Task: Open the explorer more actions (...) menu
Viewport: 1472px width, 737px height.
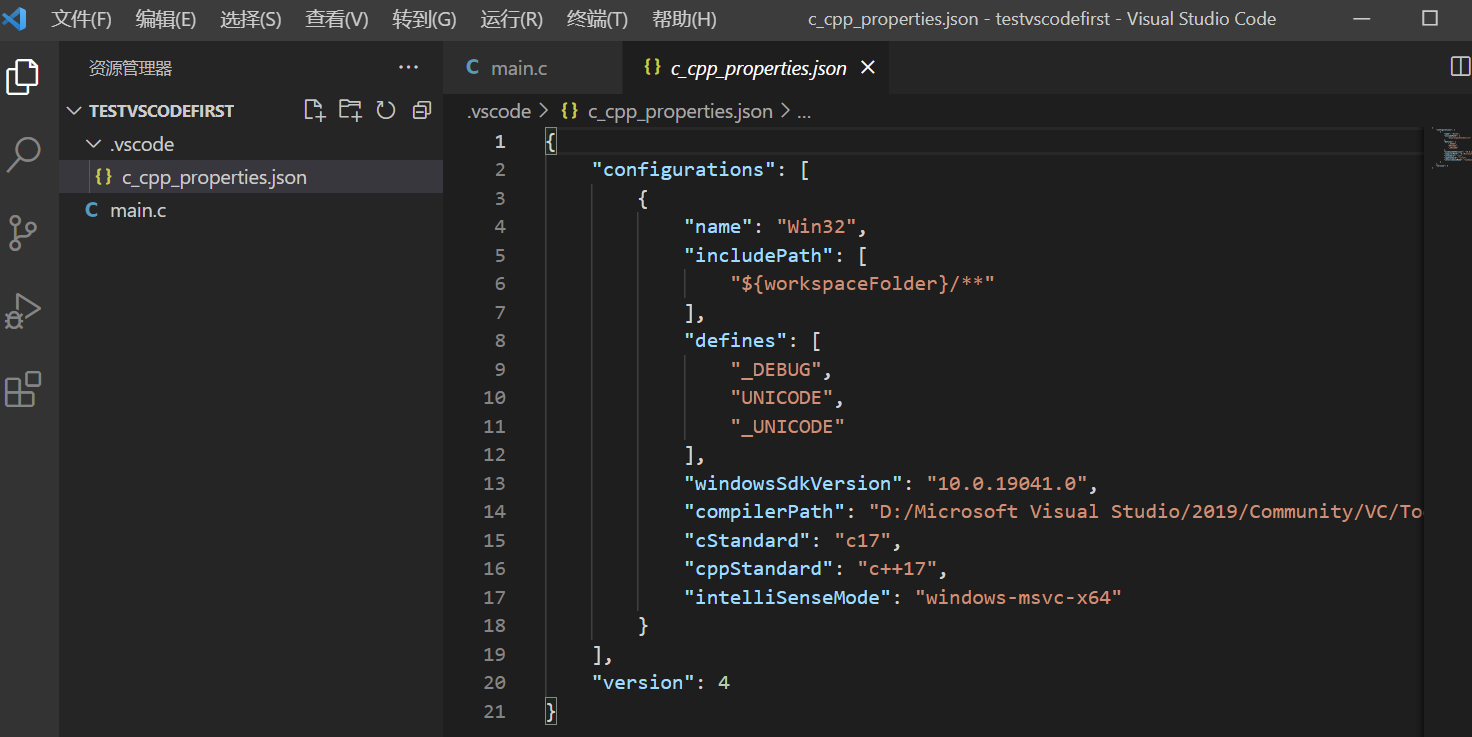Action: (408, 67)
